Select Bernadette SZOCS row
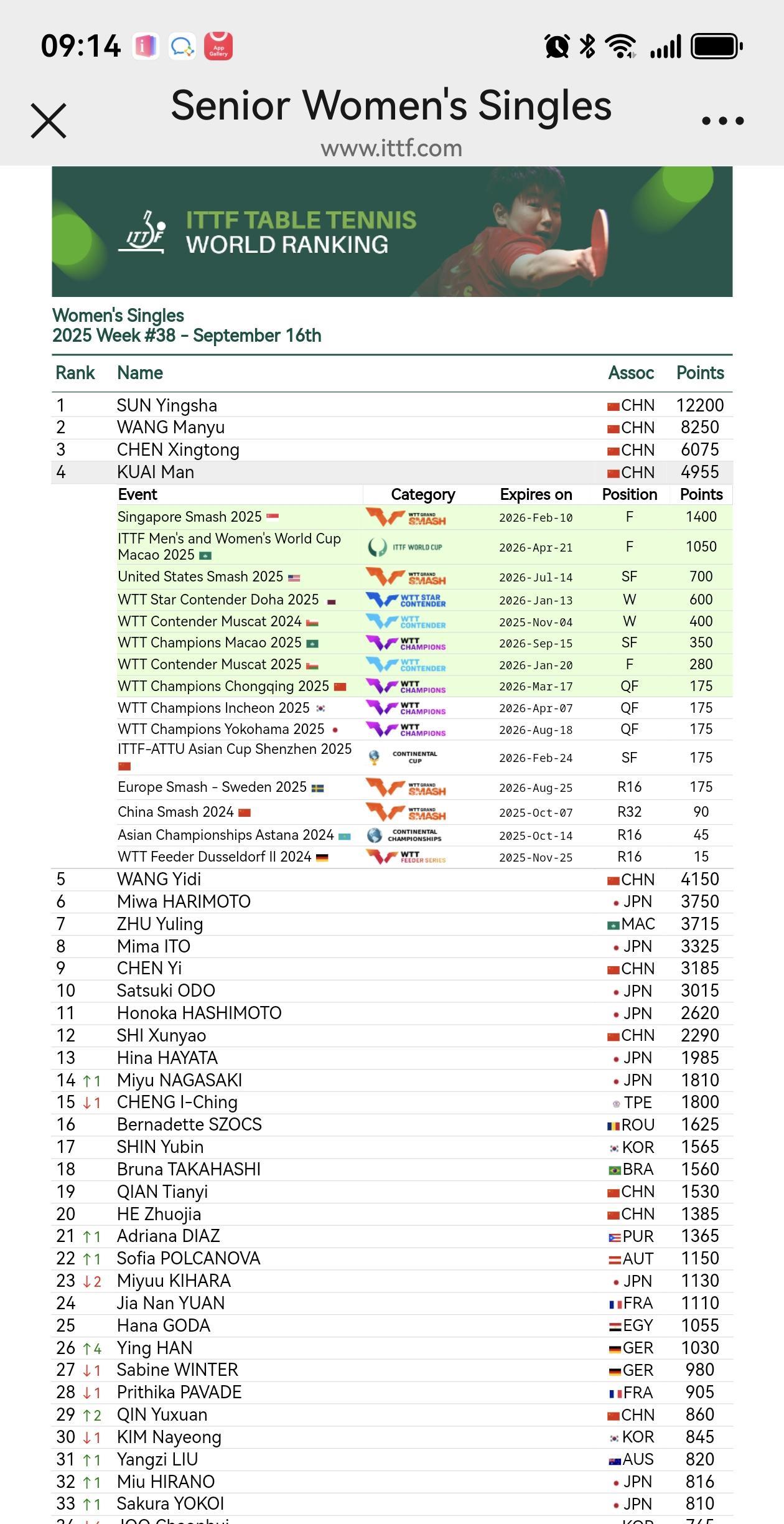Image resolution: width=784 pixels, height=1524 pixels. (392, 1124)
